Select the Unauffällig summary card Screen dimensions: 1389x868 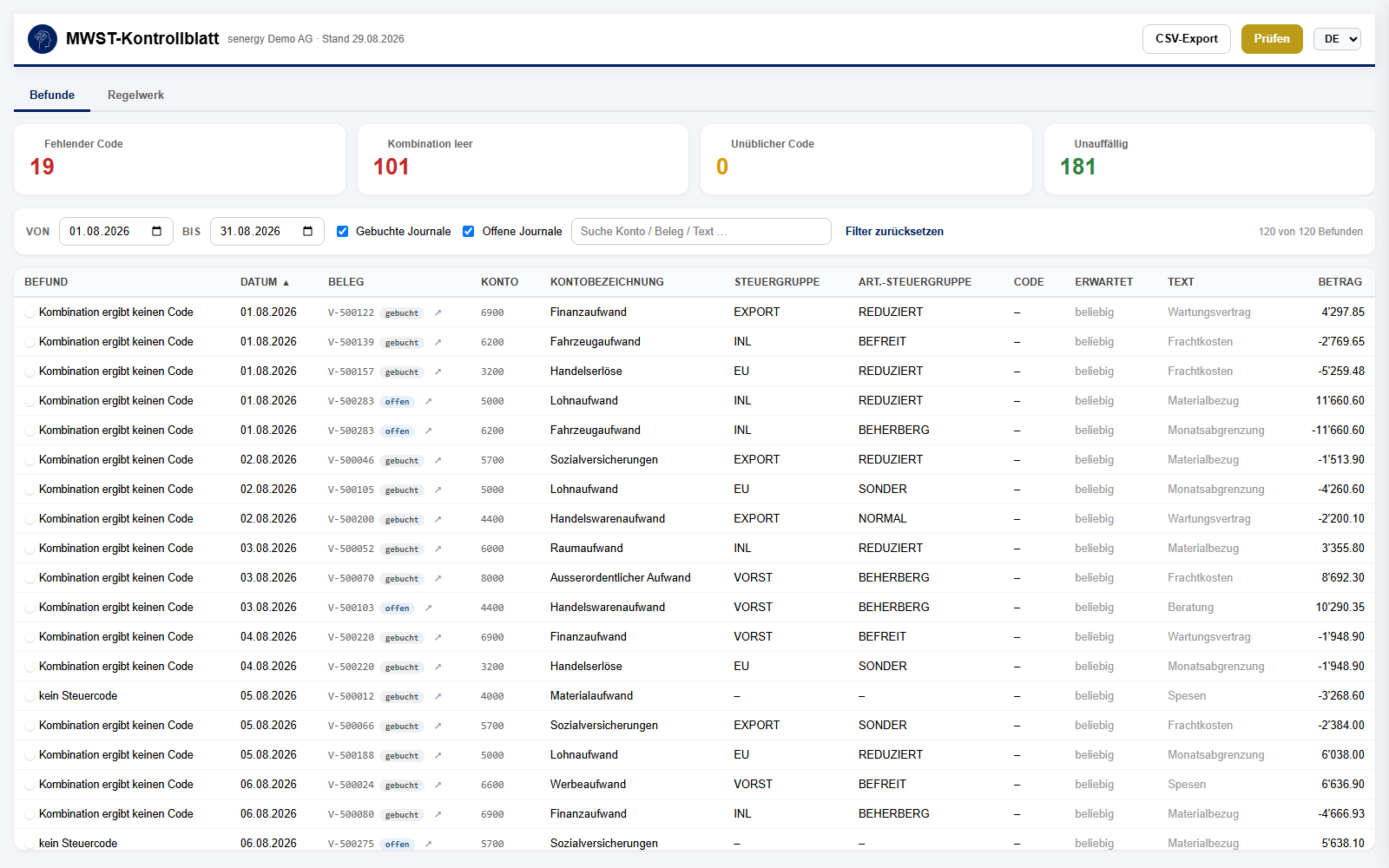pos(1209,160)
